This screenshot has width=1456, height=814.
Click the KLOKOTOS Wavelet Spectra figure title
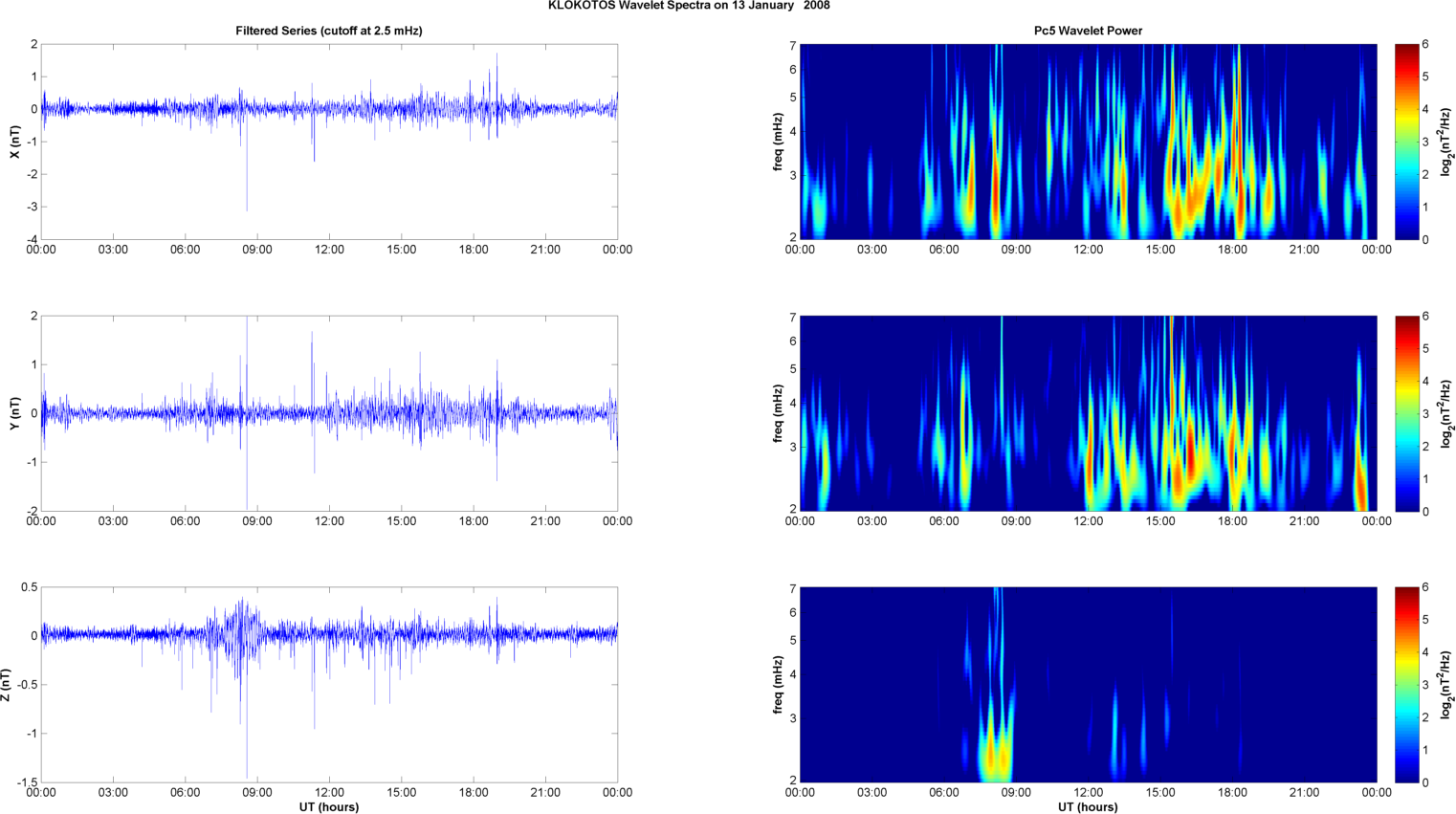[x=689, y=6]
